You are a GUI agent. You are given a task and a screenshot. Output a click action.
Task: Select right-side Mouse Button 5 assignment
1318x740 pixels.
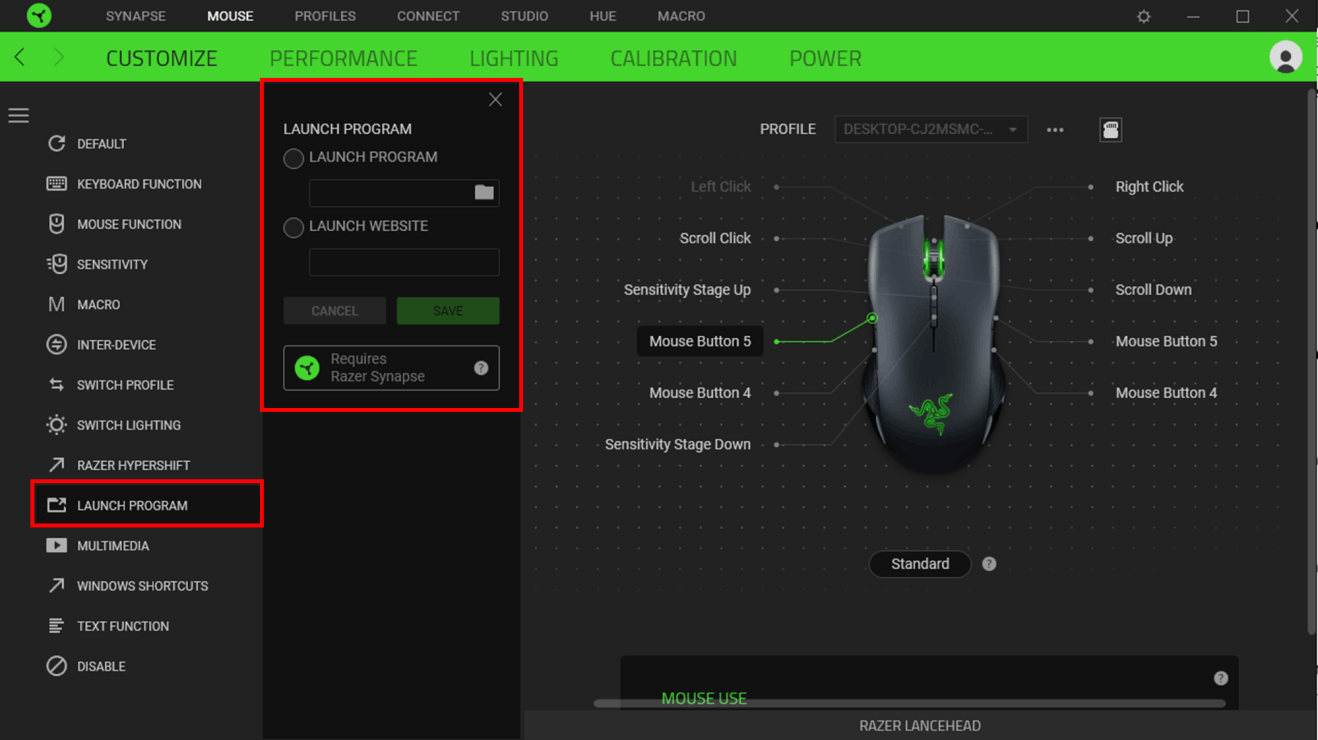[1166, 341]
